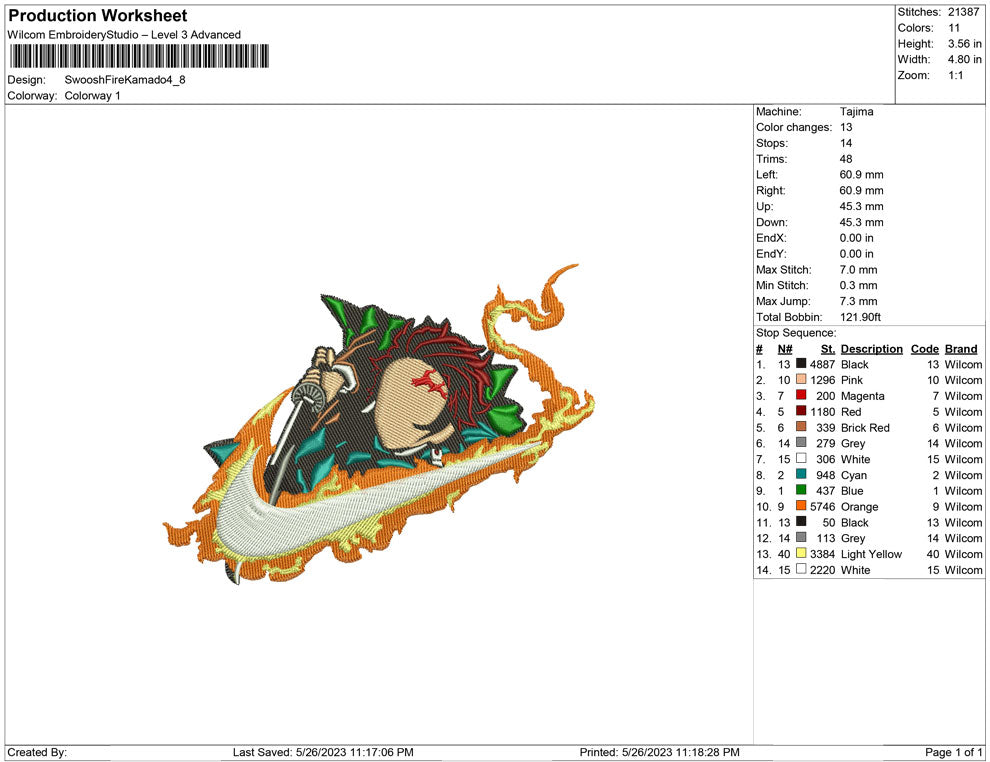990x762 pixels.
Task: Click the Cyan color swatch in row 8
Action: point(801,474)
